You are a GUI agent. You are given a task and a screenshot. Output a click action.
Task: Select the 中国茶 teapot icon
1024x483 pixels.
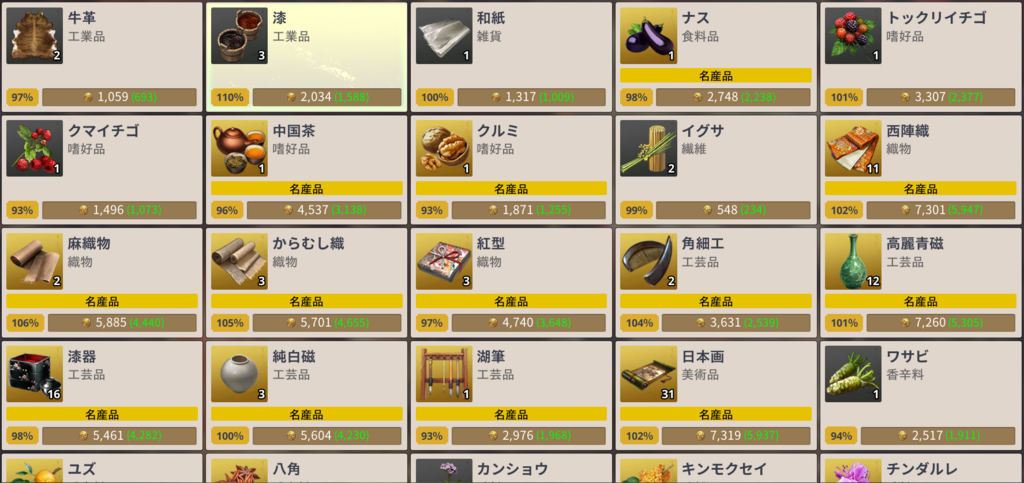click(x=239, y=148)
